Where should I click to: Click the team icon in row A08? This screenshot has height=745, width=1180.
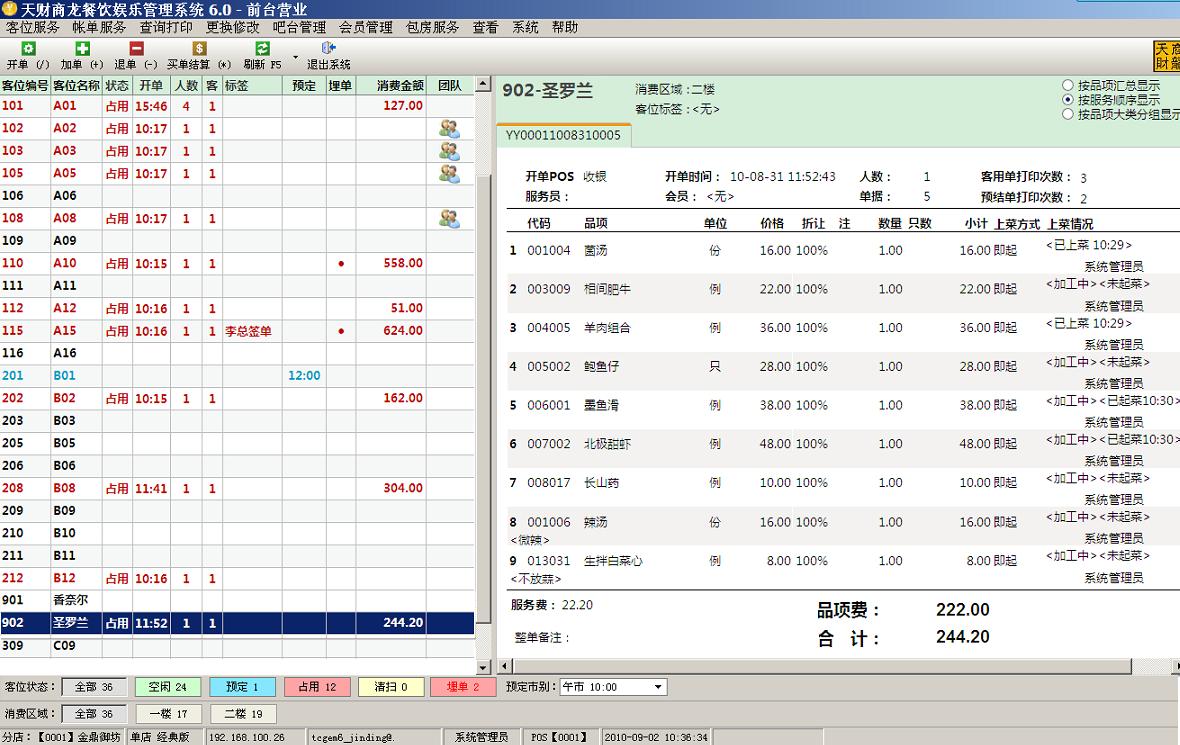click(449, 219)
